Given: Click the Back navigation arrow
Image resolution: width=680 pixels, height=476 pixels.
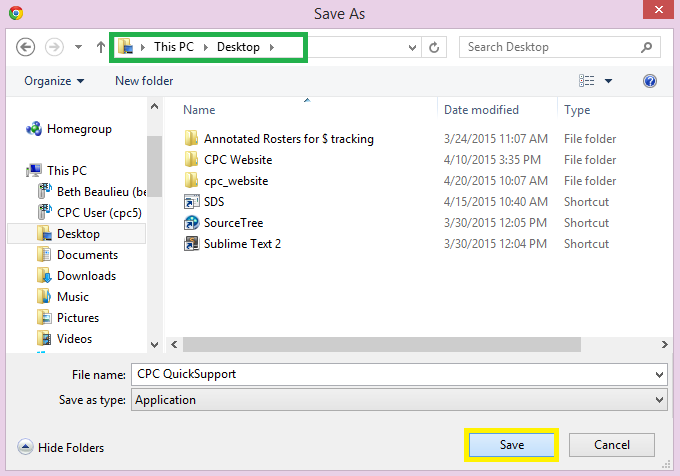Looking at the screenshot, I should click(x=25, y=47).
